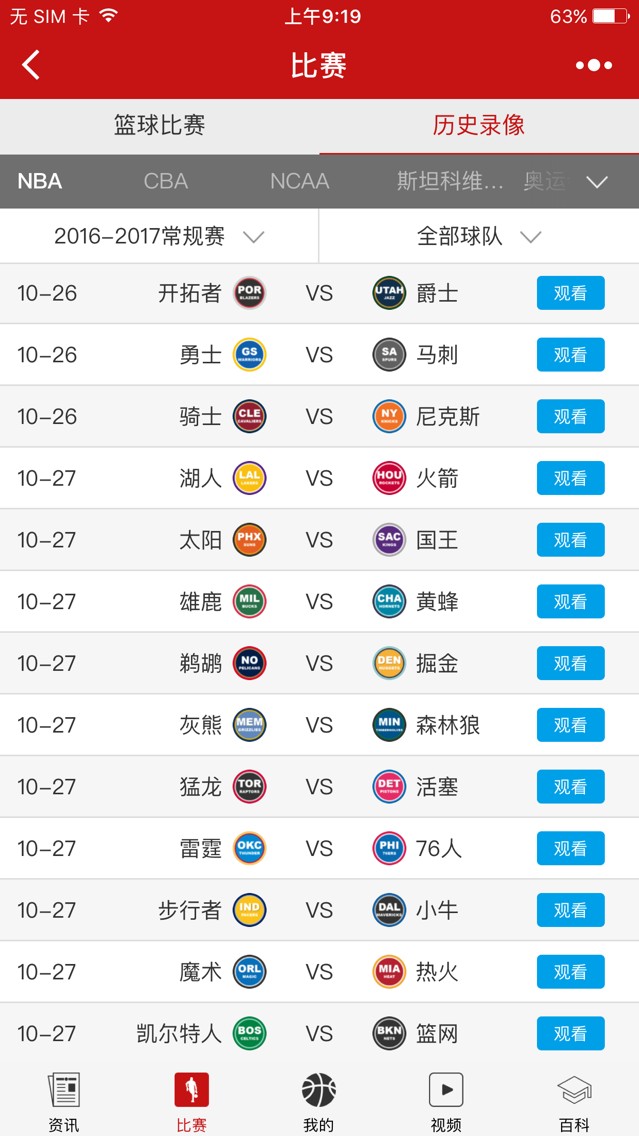Image resolution: width=639 pixels, height=1136 pixels.
Task: Select the NCAA league tab
Action: pos(300,181)
